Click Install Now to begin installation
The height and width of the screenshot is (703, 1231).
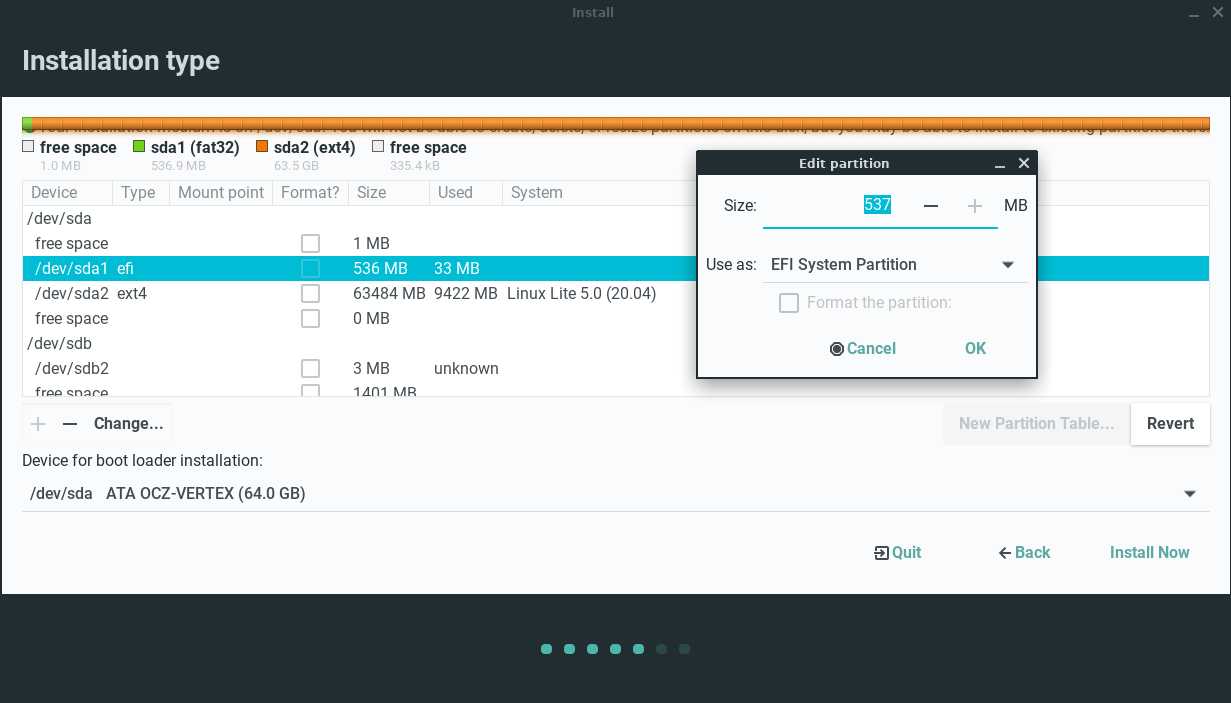[x=1149, y=553]
